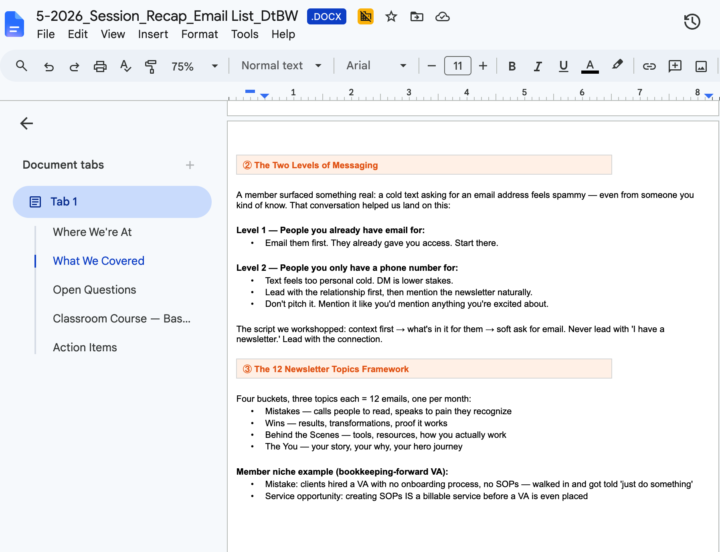
Task: Select Tab 1 in document tabs
Action: pyautogui.click(x=112, y=202)
